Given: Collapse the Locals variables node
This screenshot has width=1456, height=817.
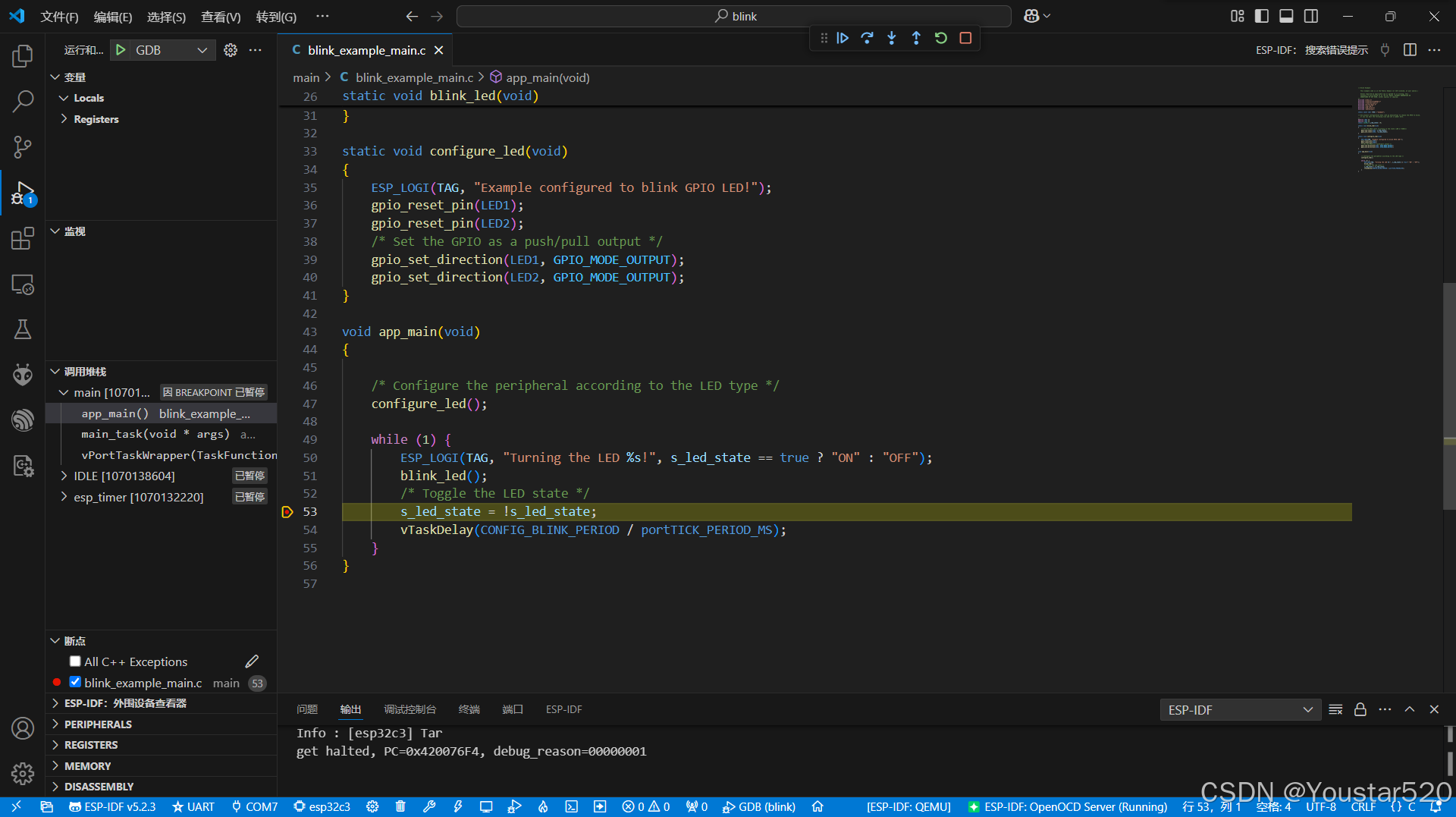Looking at the screenshot, I should click(x=64, y=98).
